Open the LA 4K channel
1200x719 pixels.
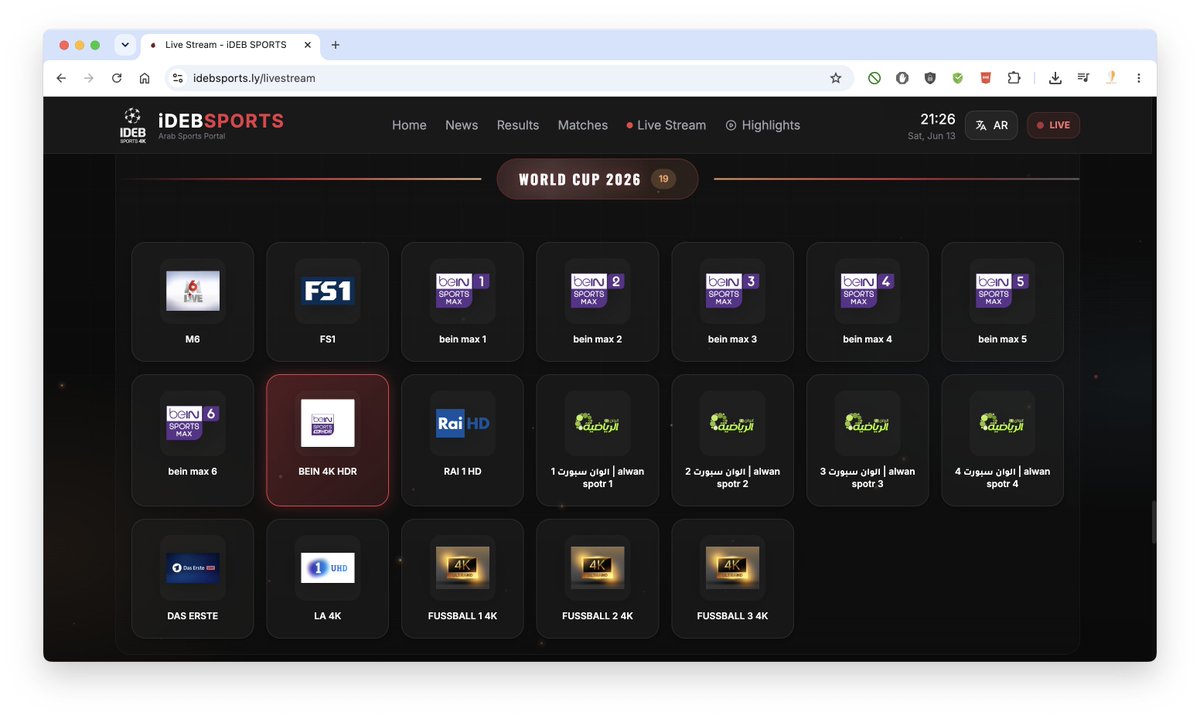click(x=327, y=578)
